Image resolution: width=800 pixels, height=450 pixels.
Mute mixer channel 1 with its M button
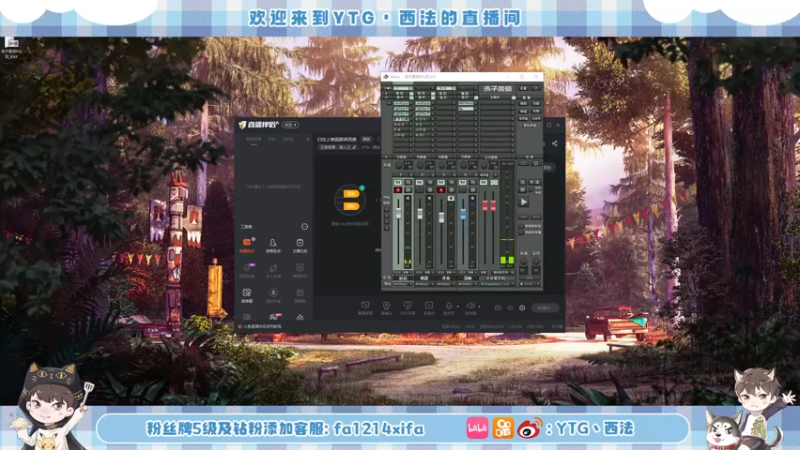point(398,182)
